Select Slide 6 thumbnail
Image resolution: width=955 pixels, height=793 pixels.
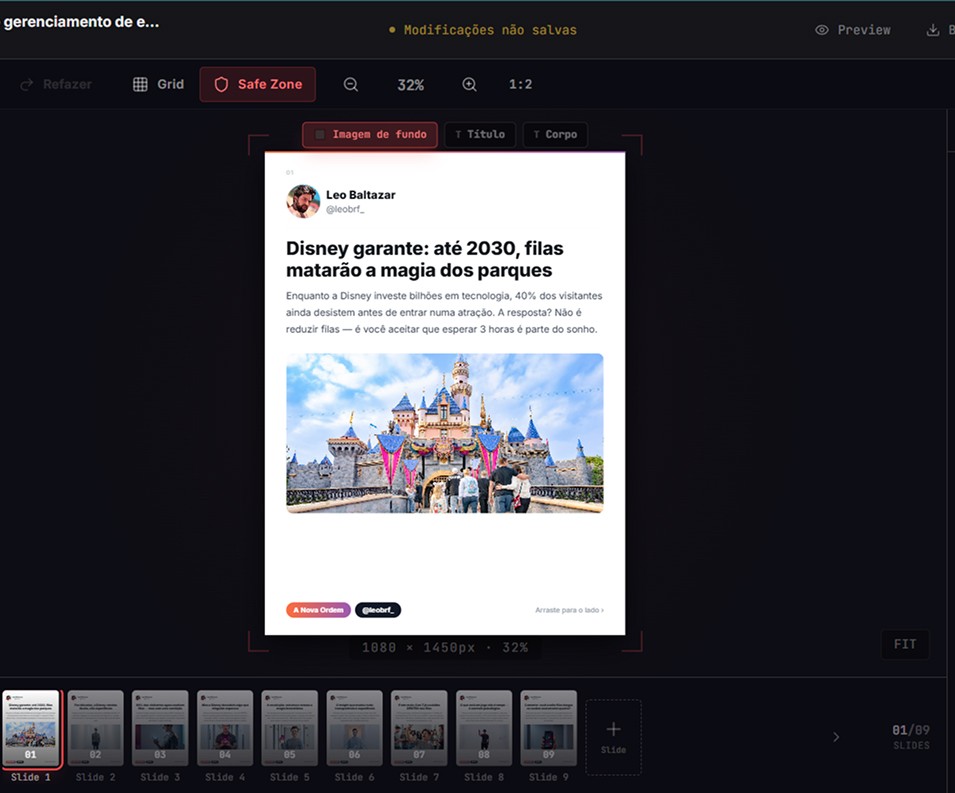354,728
